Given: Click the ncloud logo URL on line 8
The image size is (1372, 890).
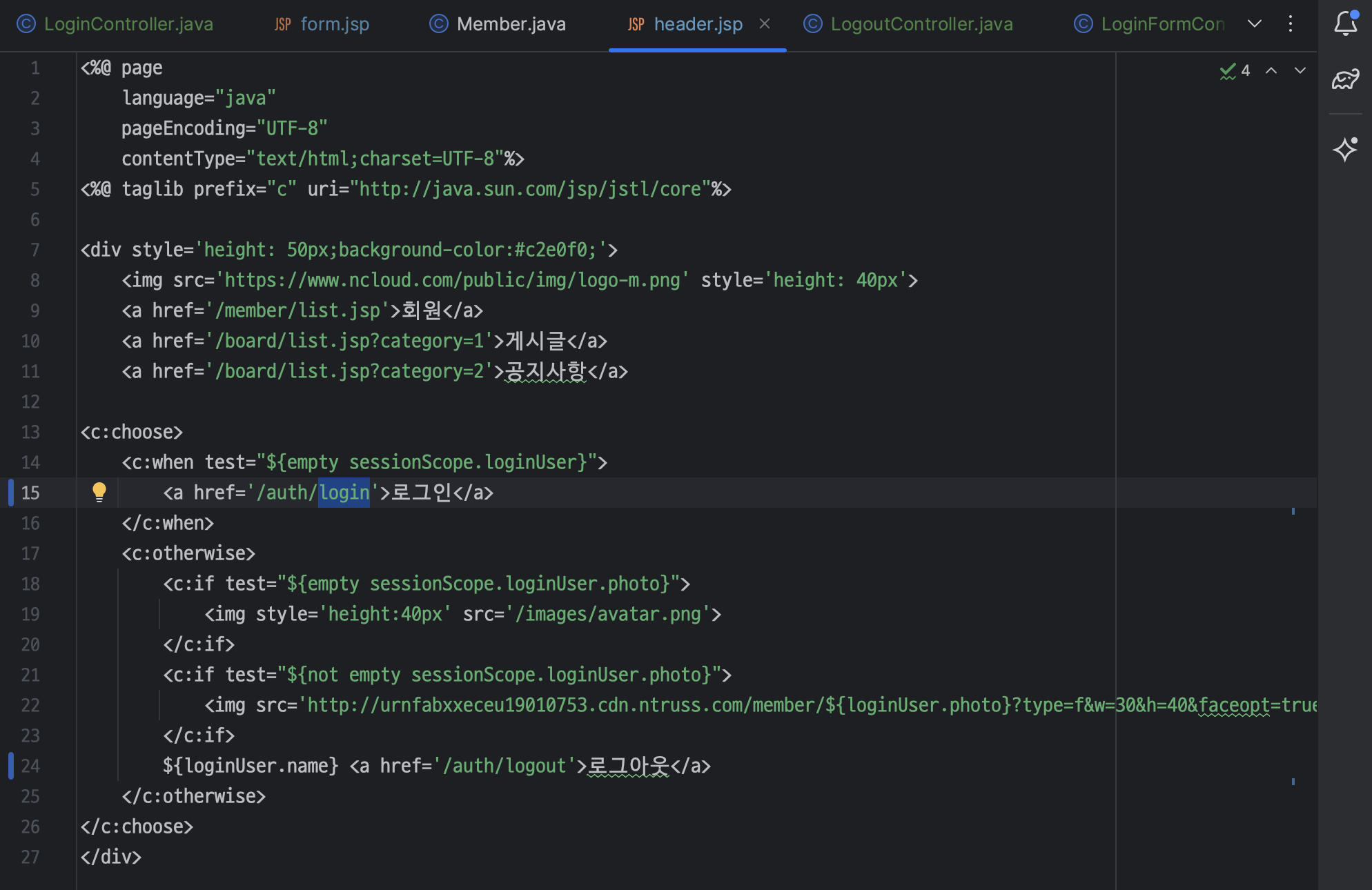Looking at the screenshot, I should (452, 280).
